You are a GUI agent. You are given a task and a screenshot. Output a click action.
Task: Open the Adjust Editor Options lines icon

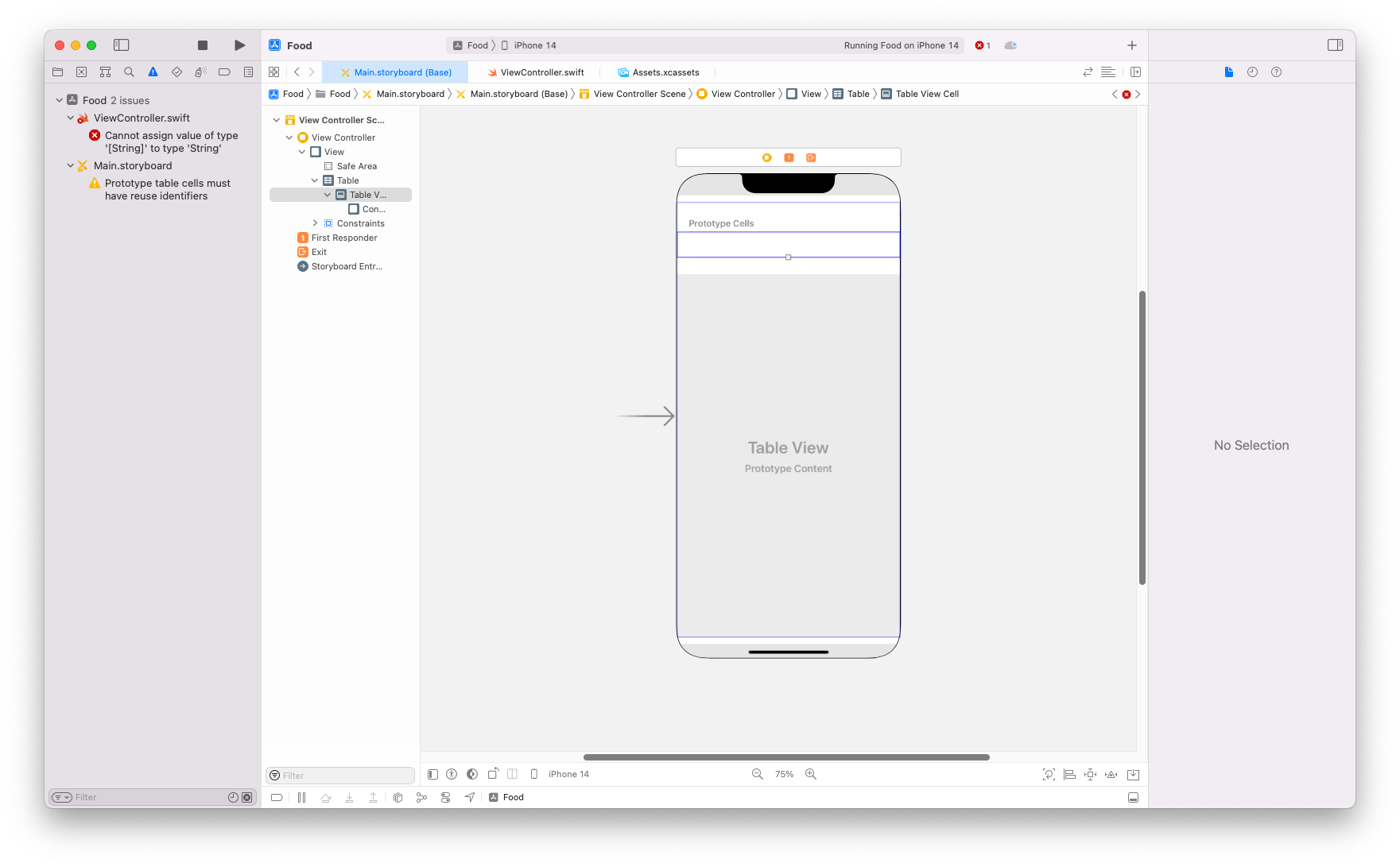coord(1108,72)
